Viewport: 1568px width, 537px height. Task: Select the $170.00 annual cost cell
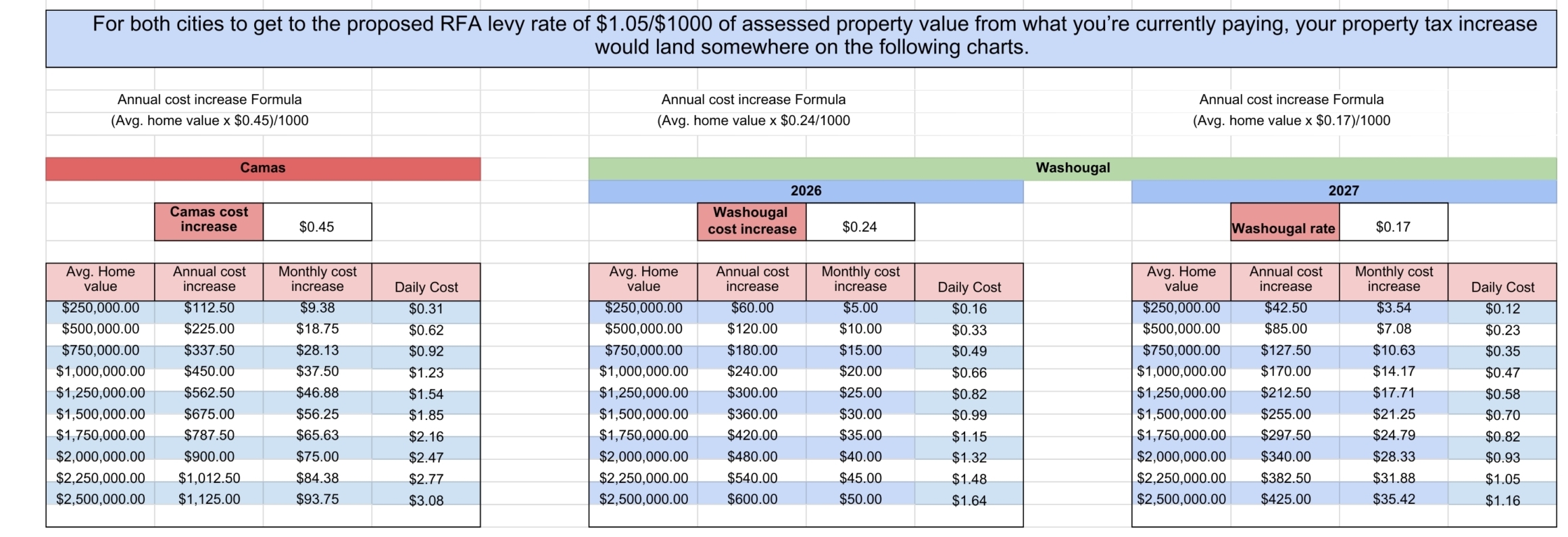point(1285,372)
